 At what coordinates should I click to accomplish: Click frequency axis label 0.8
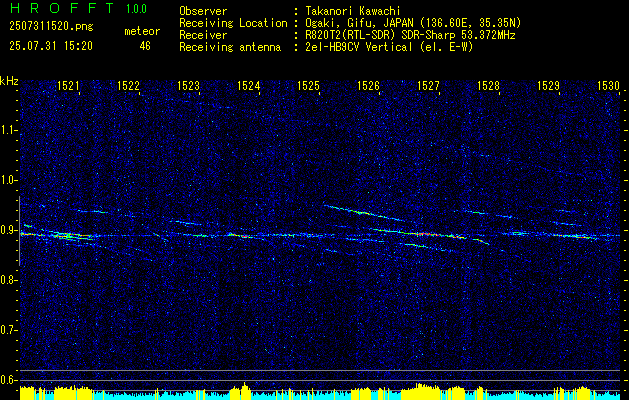pos(8,280)
